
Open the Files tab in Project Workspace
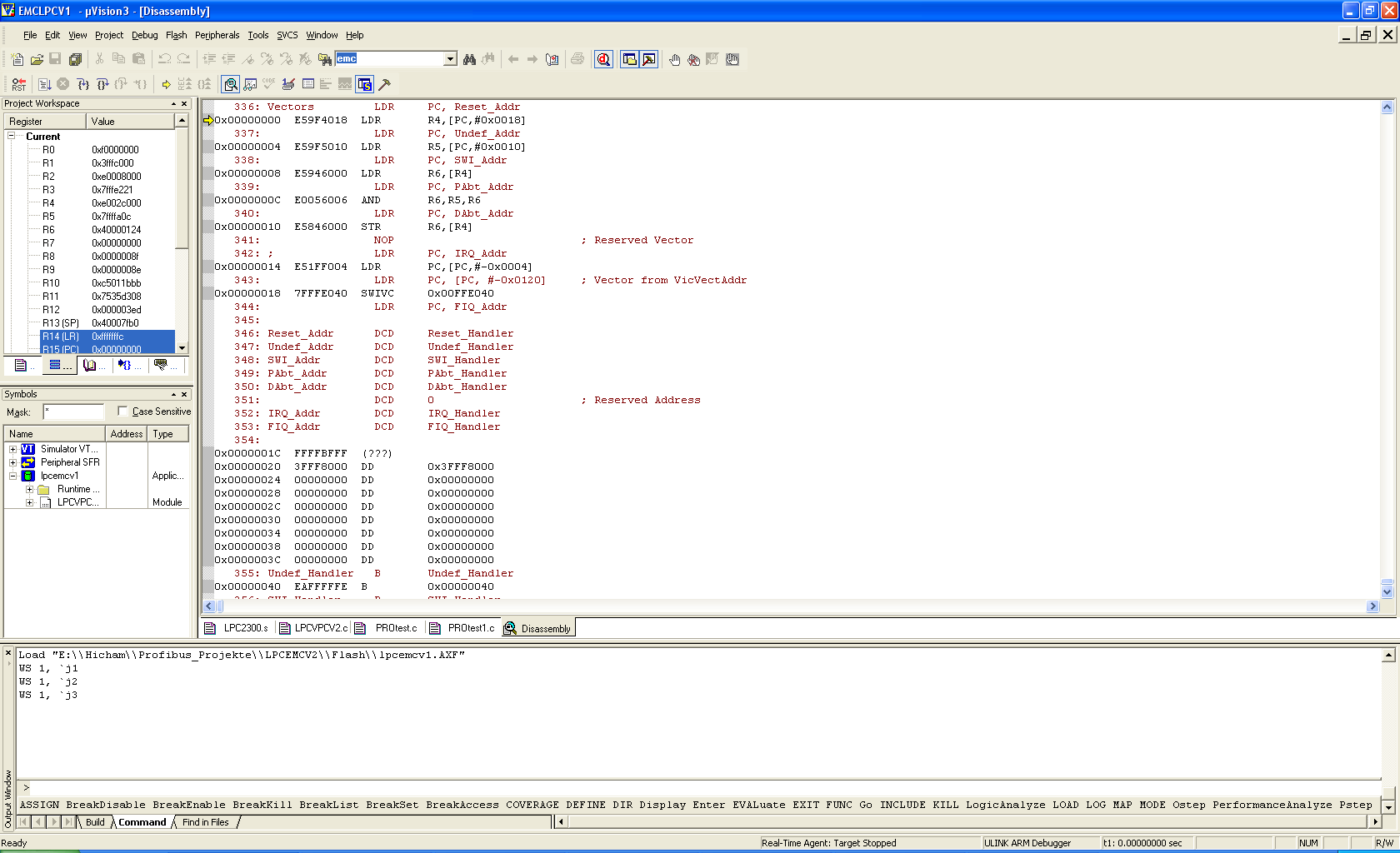[23, 365]
